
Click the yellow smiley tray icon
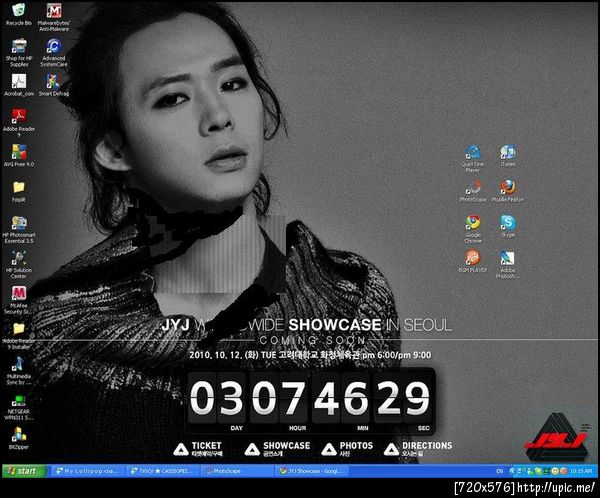coord(556,471)
